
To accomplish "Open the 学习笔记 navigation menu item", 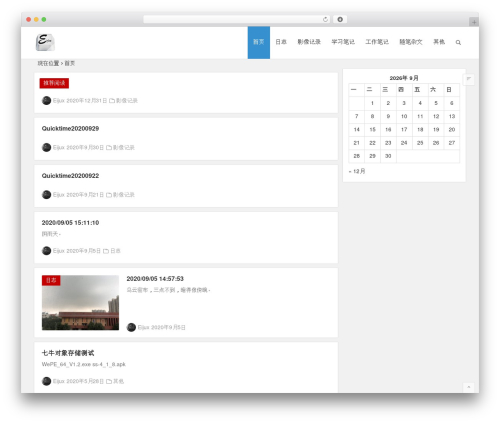I will (x=343, y=42).
